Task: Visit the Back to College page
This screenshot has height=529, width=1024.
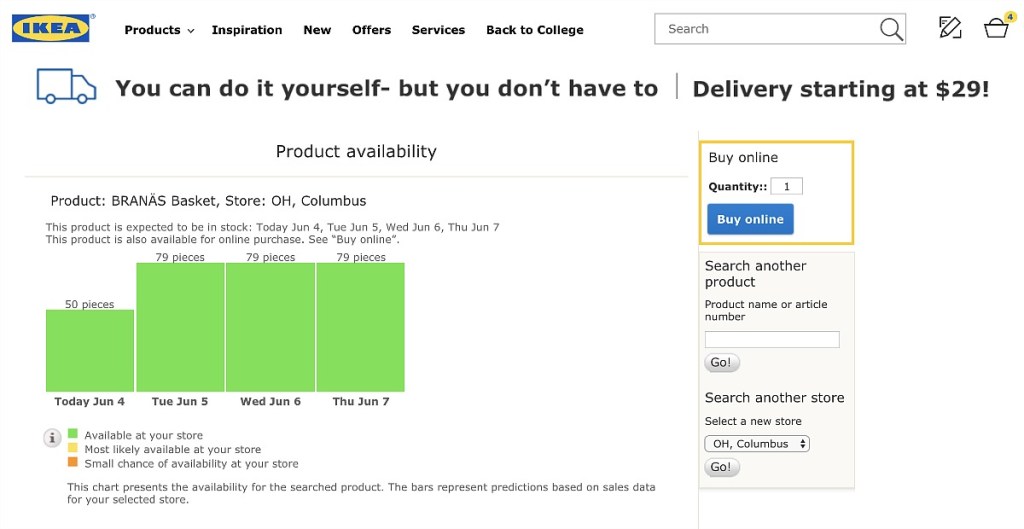Action: coord(534,30)
